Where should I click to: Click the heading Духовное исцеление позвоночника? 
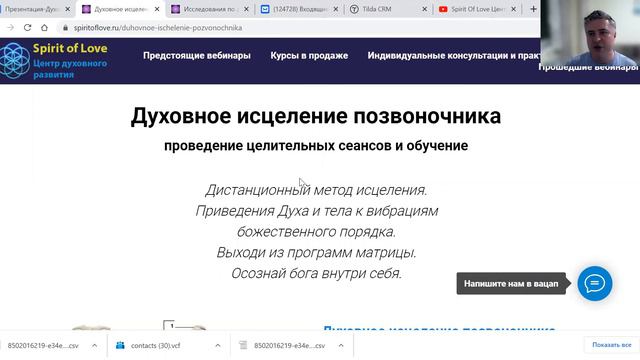[x=316, y=116]
